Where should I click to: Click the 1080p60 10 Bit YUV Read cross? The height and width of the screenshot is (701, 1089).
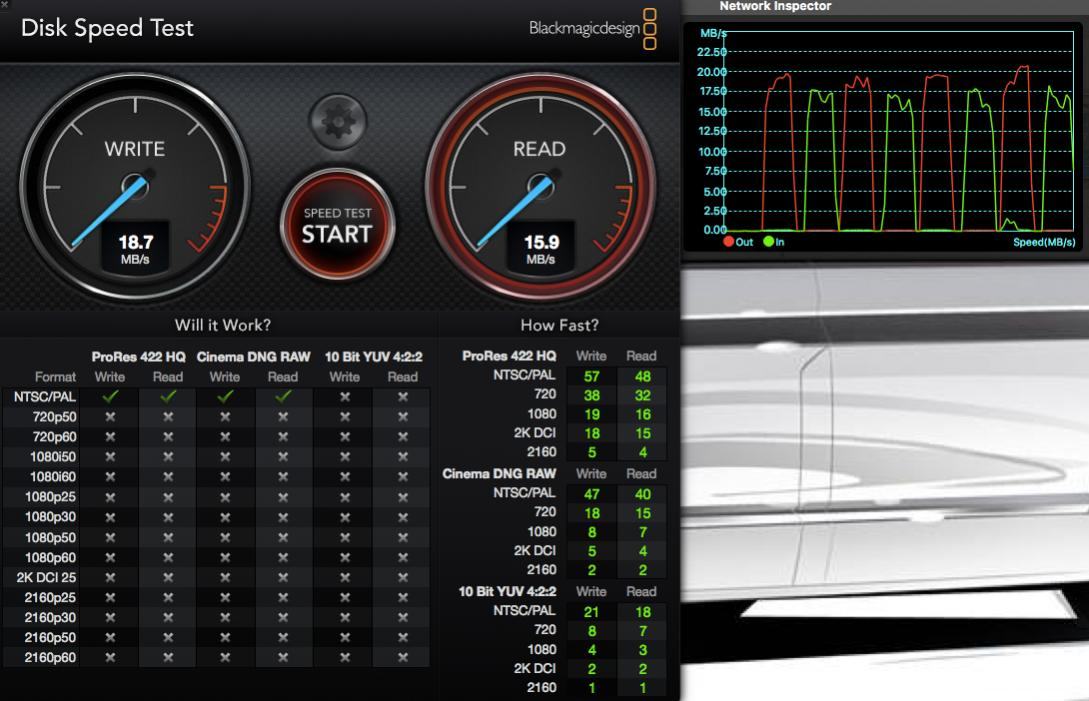coord(403,558)
